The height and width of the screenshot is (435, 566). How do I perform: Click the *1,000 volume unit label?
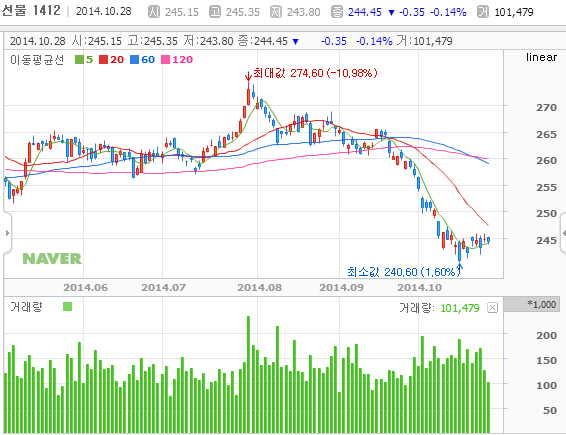[x=542, y=304]
